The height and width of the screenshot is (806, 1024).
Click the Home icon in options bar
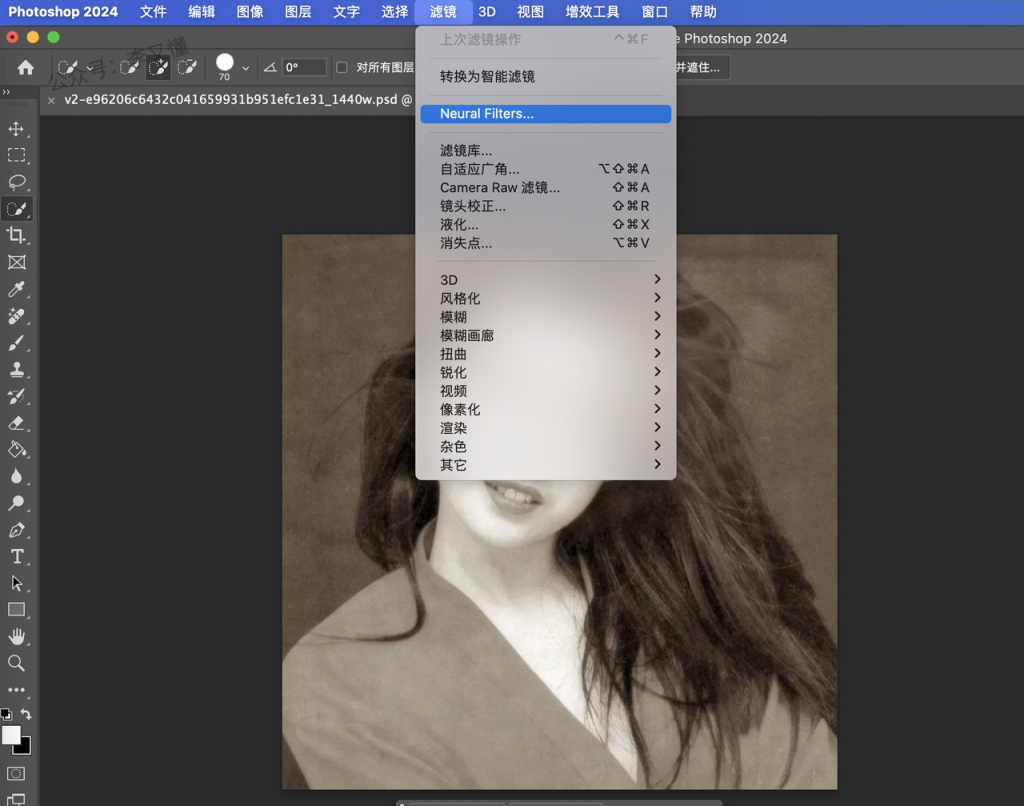click(x=25, y=67)
